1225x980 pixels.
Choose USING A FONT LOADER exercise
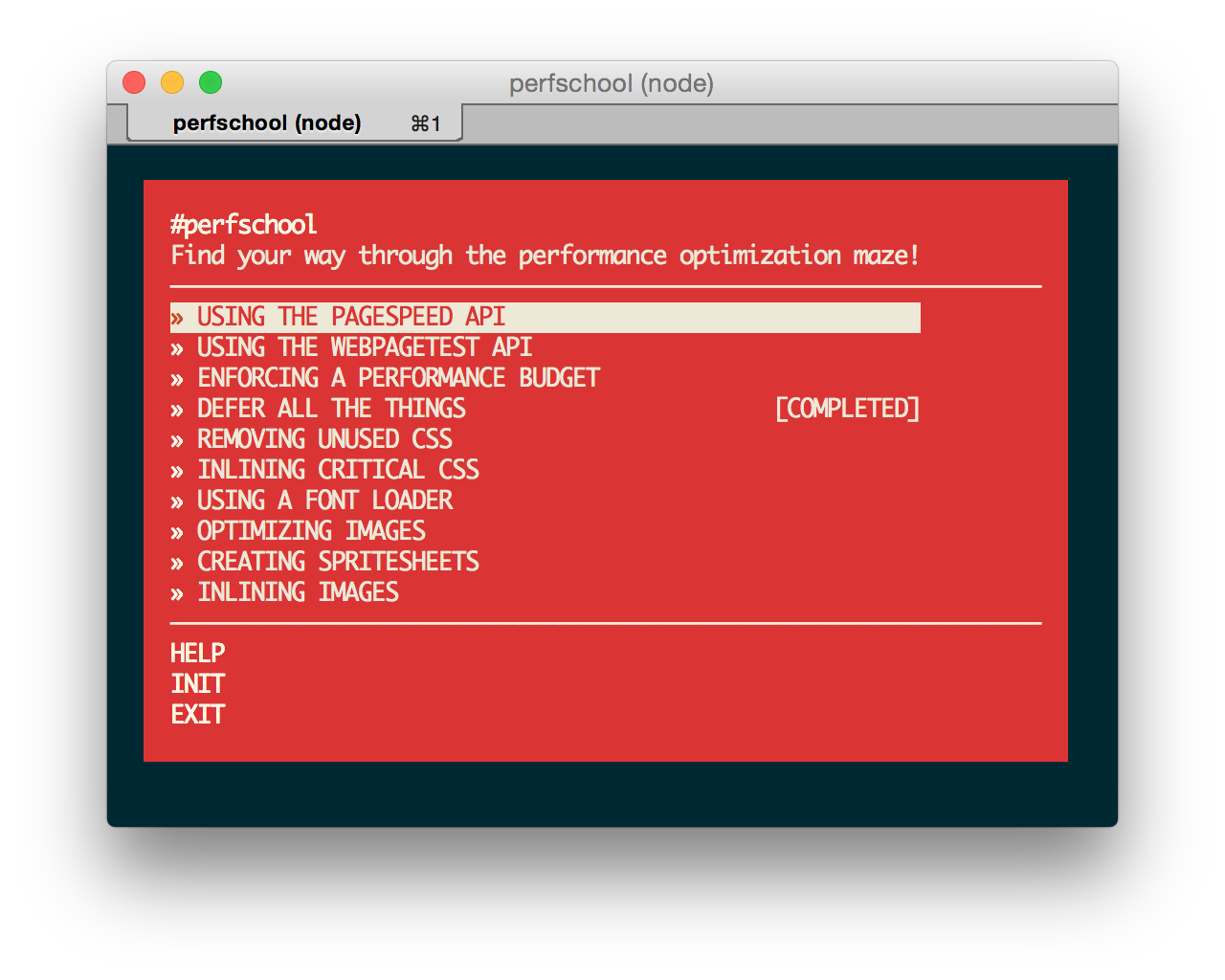pos(545,501)
